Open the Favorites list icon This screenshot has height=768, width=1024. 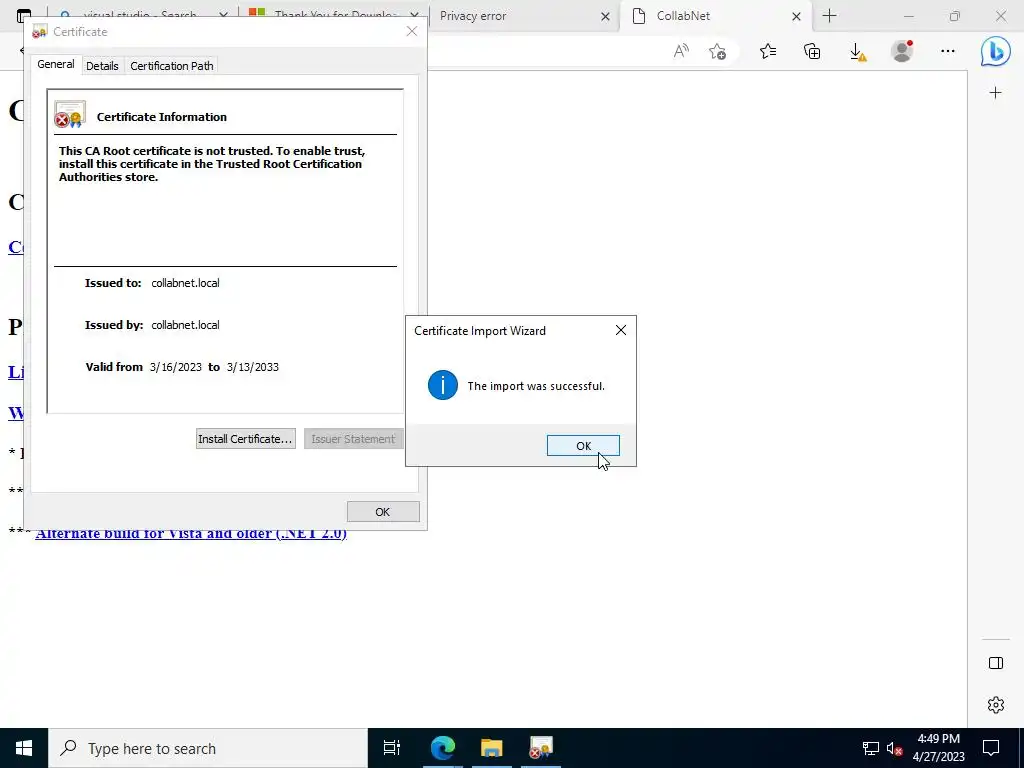(x=768, y=52)
